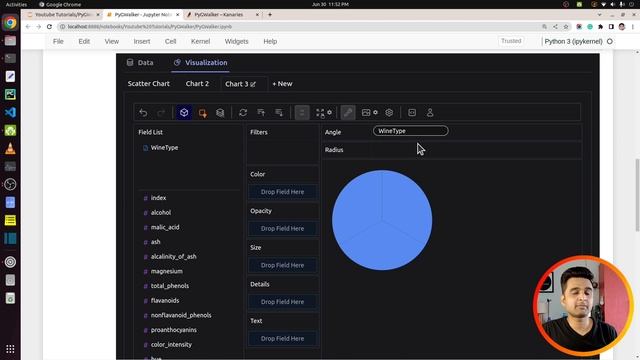Click the Text Drop Field Here box
The width and height of the screenshot is (640, 360).
[282, 339]
